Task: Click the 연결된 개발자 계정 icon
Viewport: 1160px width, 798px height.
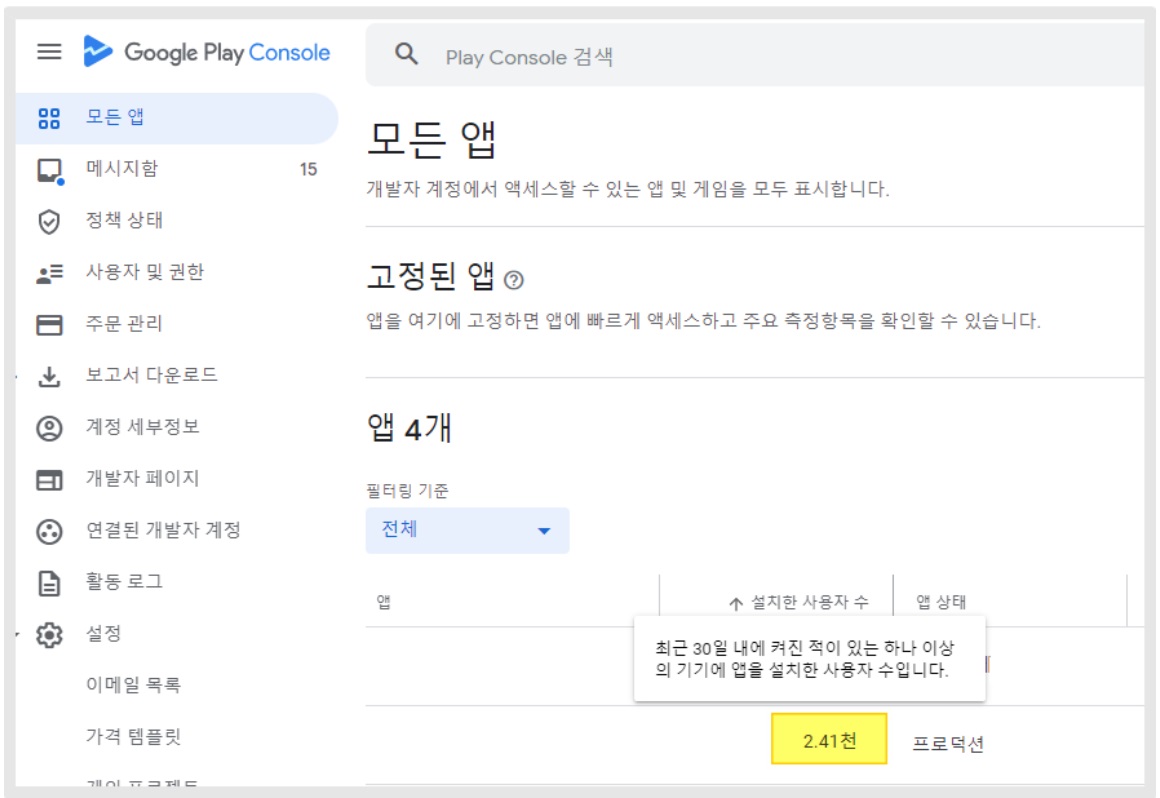Action: coord(50,532)
